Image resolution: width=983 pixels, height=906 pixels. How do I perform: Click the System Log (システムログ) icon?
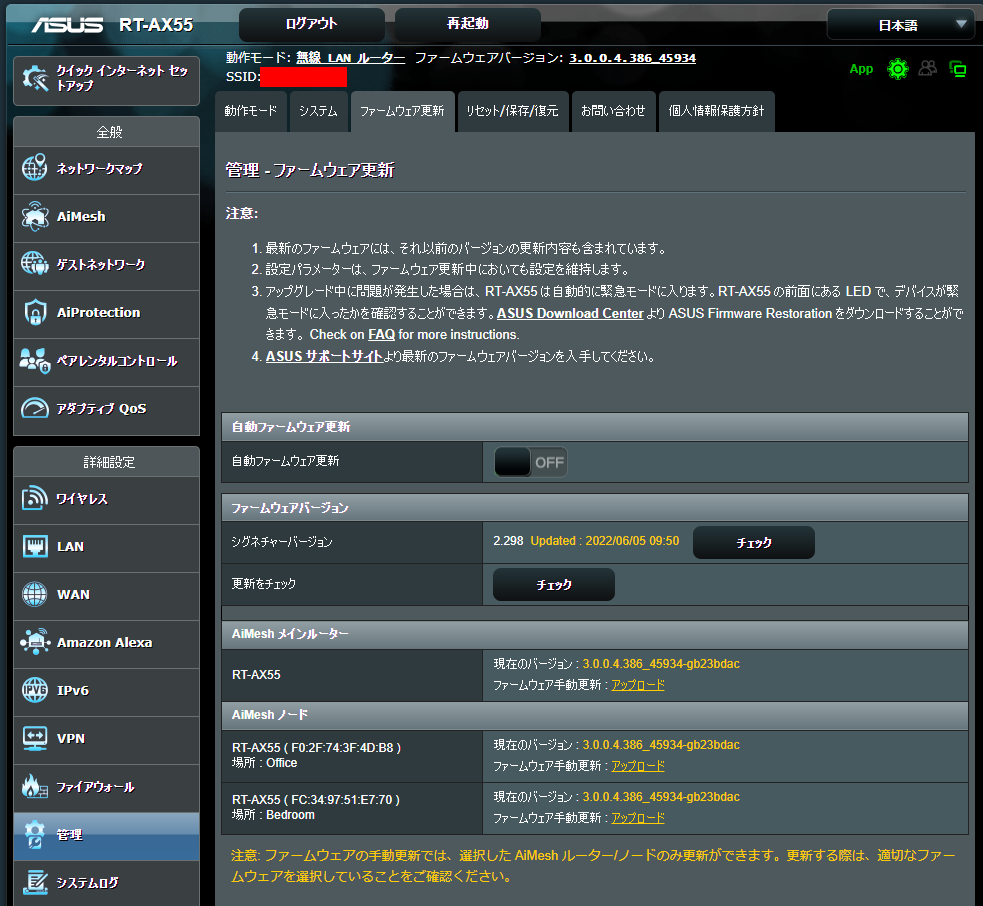click(35, 882)
